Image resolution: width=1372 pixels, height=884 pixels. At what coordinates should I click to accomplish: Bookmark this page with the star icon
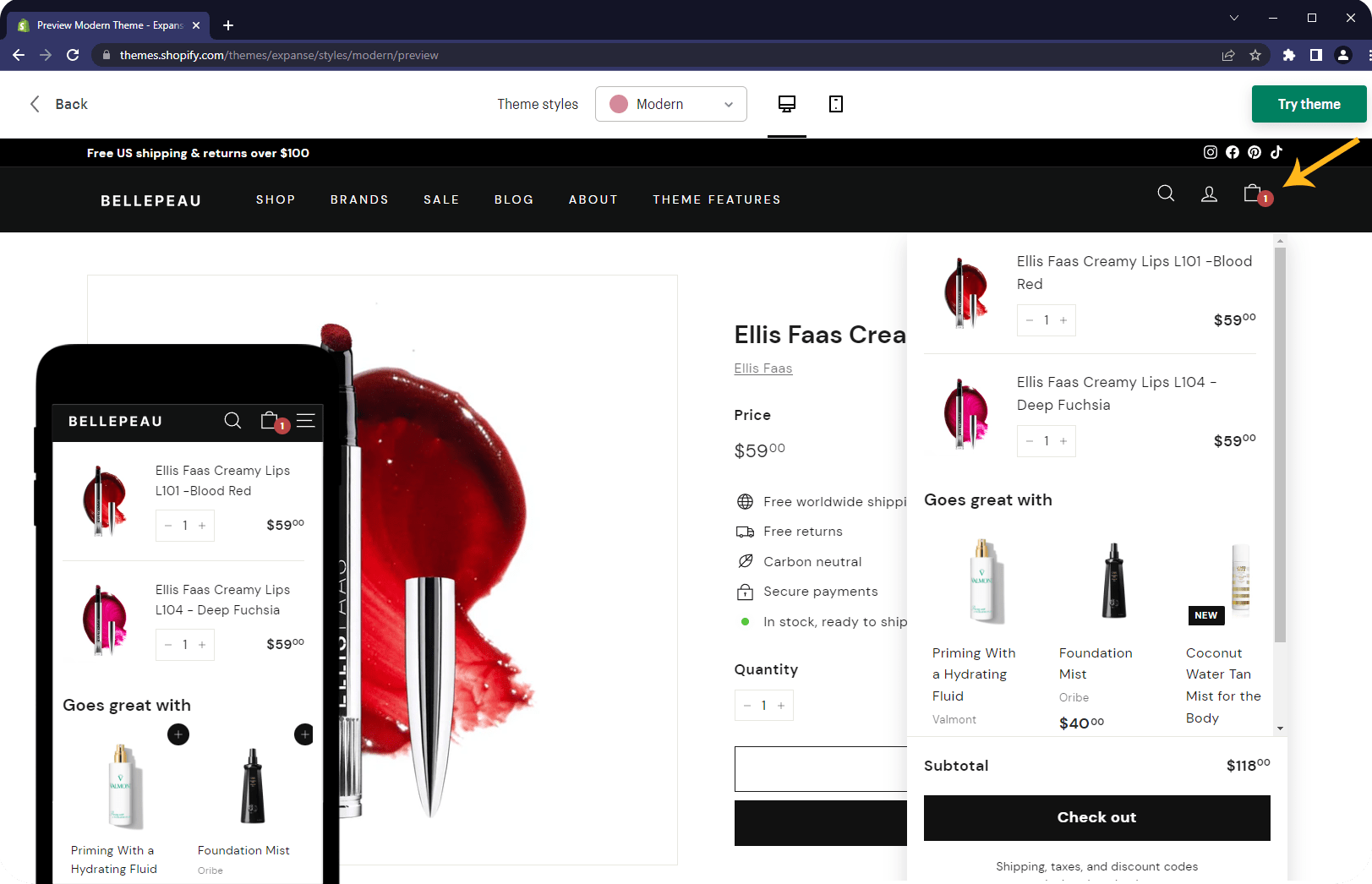[1255, 55]
